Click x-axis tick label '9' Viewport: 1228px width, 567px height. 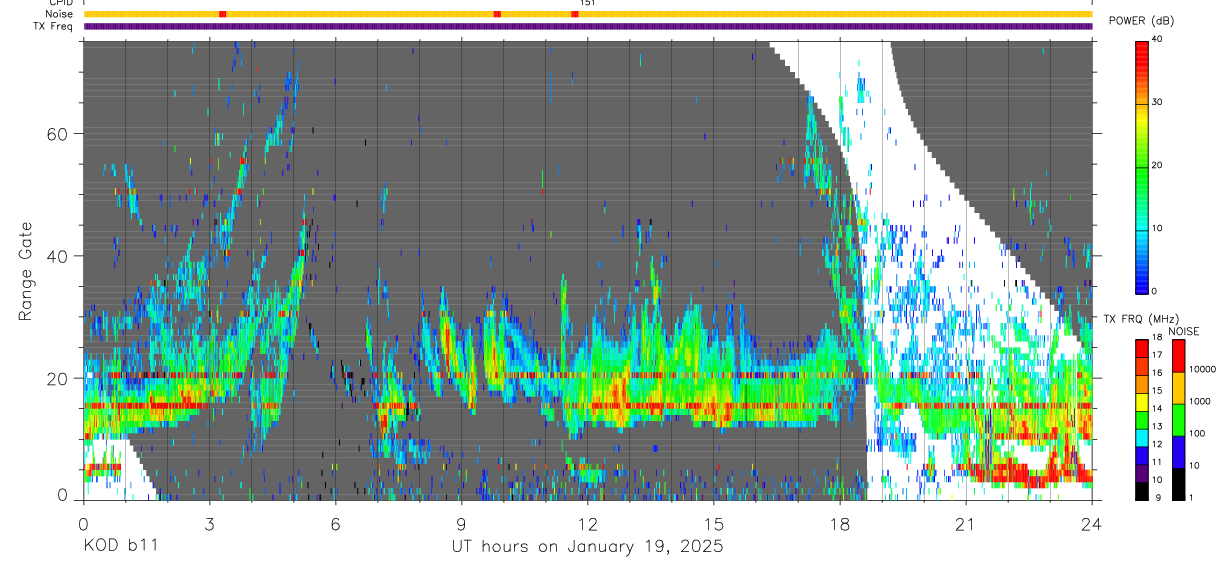[461, 524]
